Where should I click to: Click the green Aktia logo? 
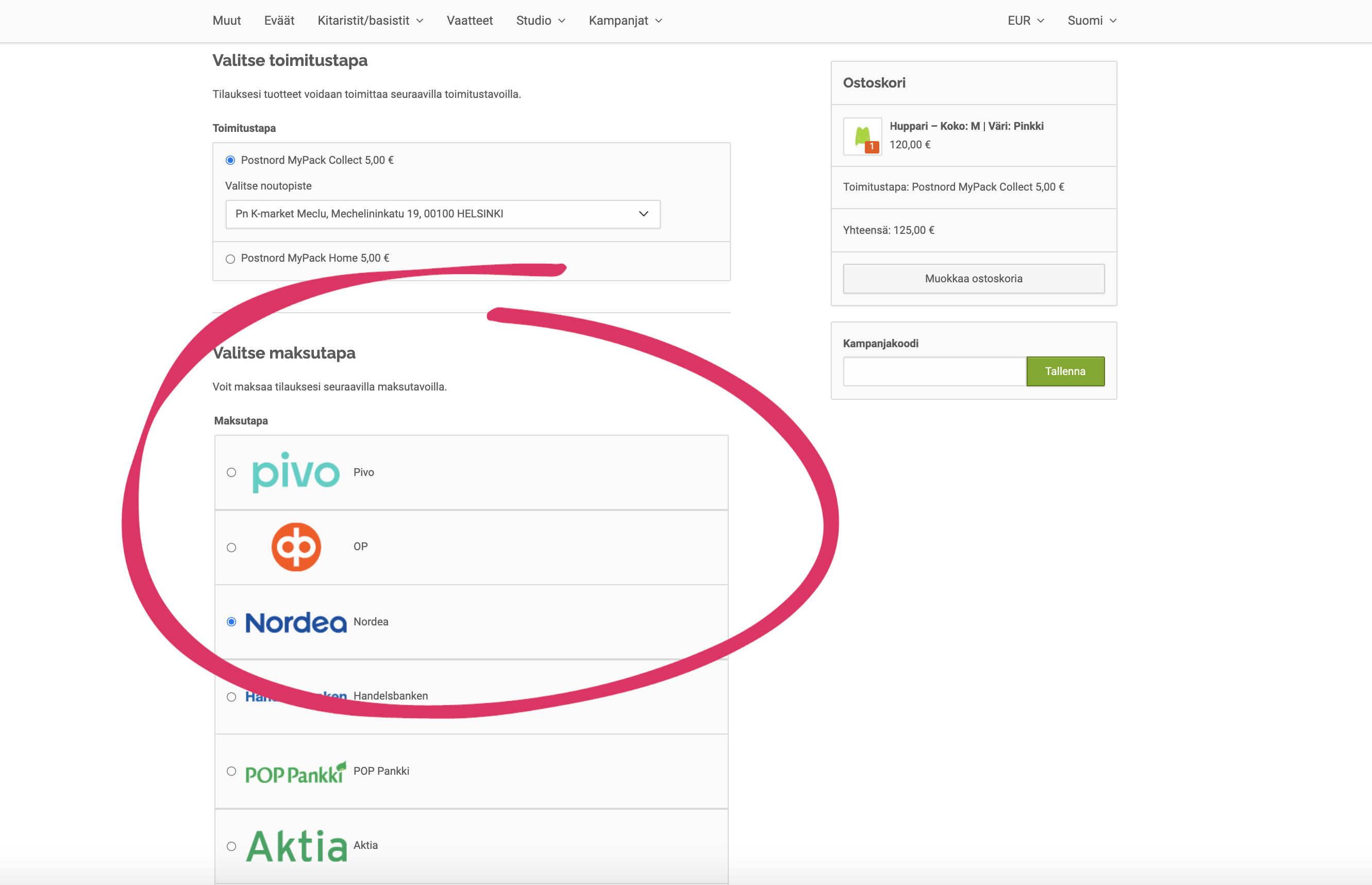tap(295, 845)
